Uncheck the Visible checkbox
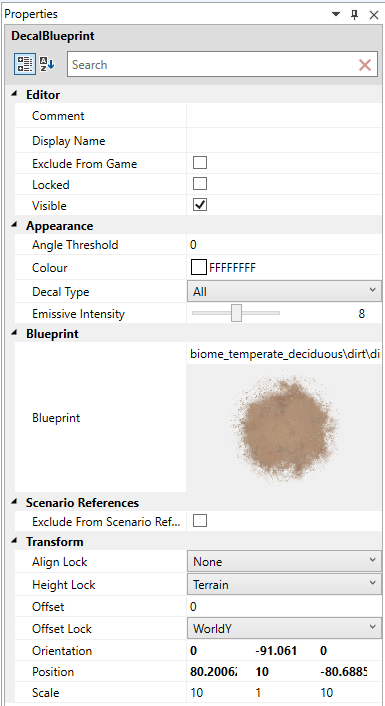Screen dimensions: 385x706 coord(200,205)
